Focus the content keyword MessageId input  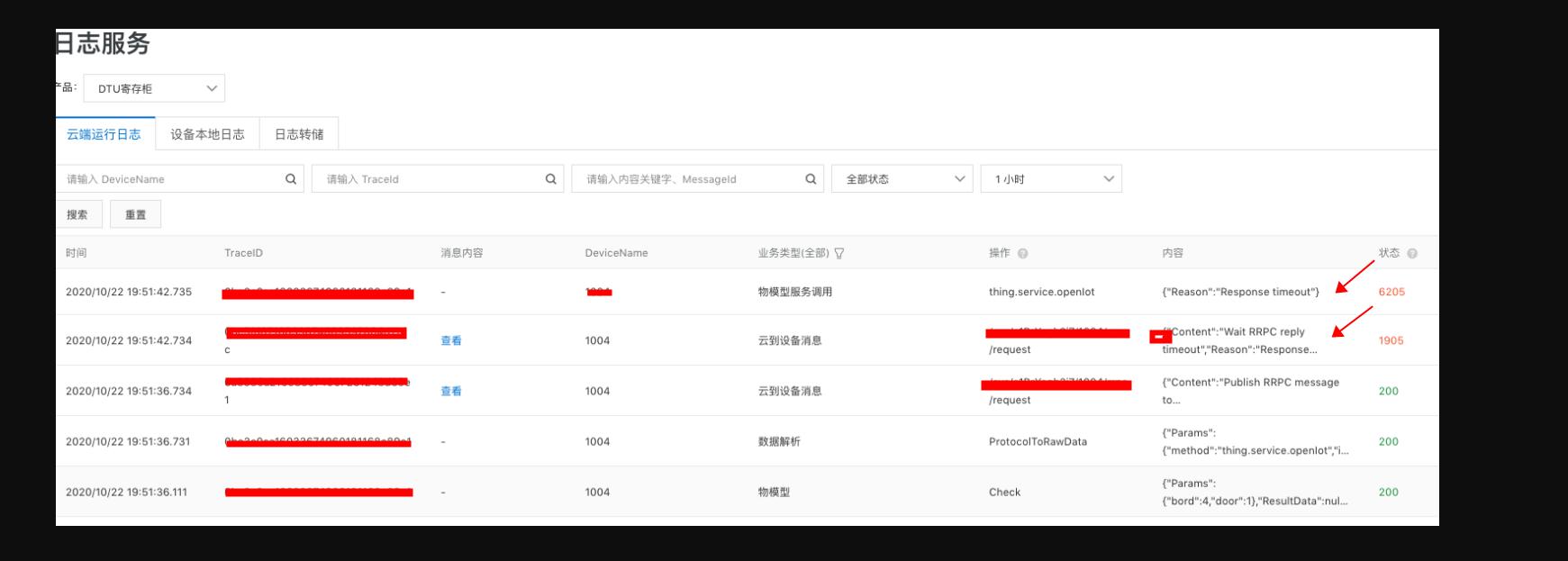pos(698,179)
